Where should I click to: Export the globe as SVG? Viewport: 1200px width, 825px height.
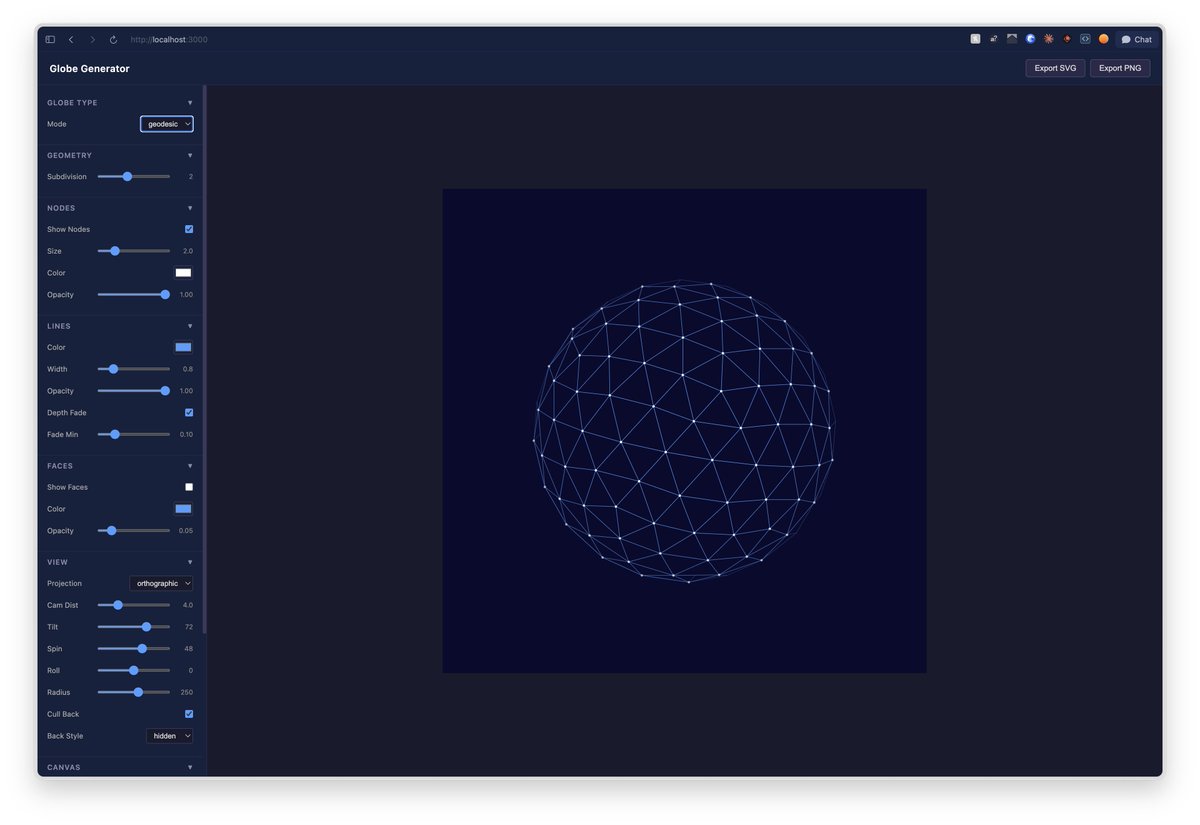pyautogui.click(x=1055, y=68)
